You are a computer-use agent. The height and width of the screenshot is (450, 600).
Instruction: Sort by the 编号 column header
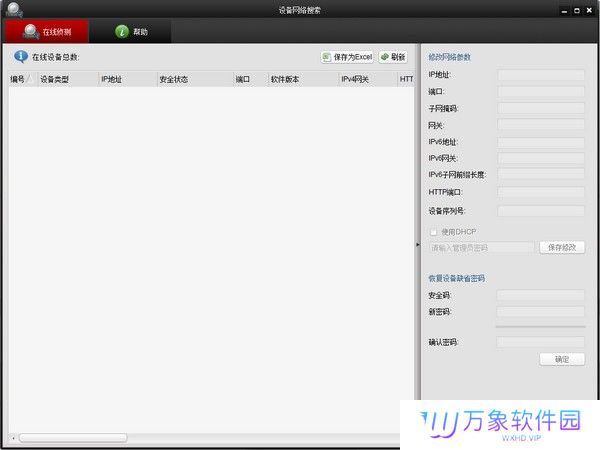[22, 79]
